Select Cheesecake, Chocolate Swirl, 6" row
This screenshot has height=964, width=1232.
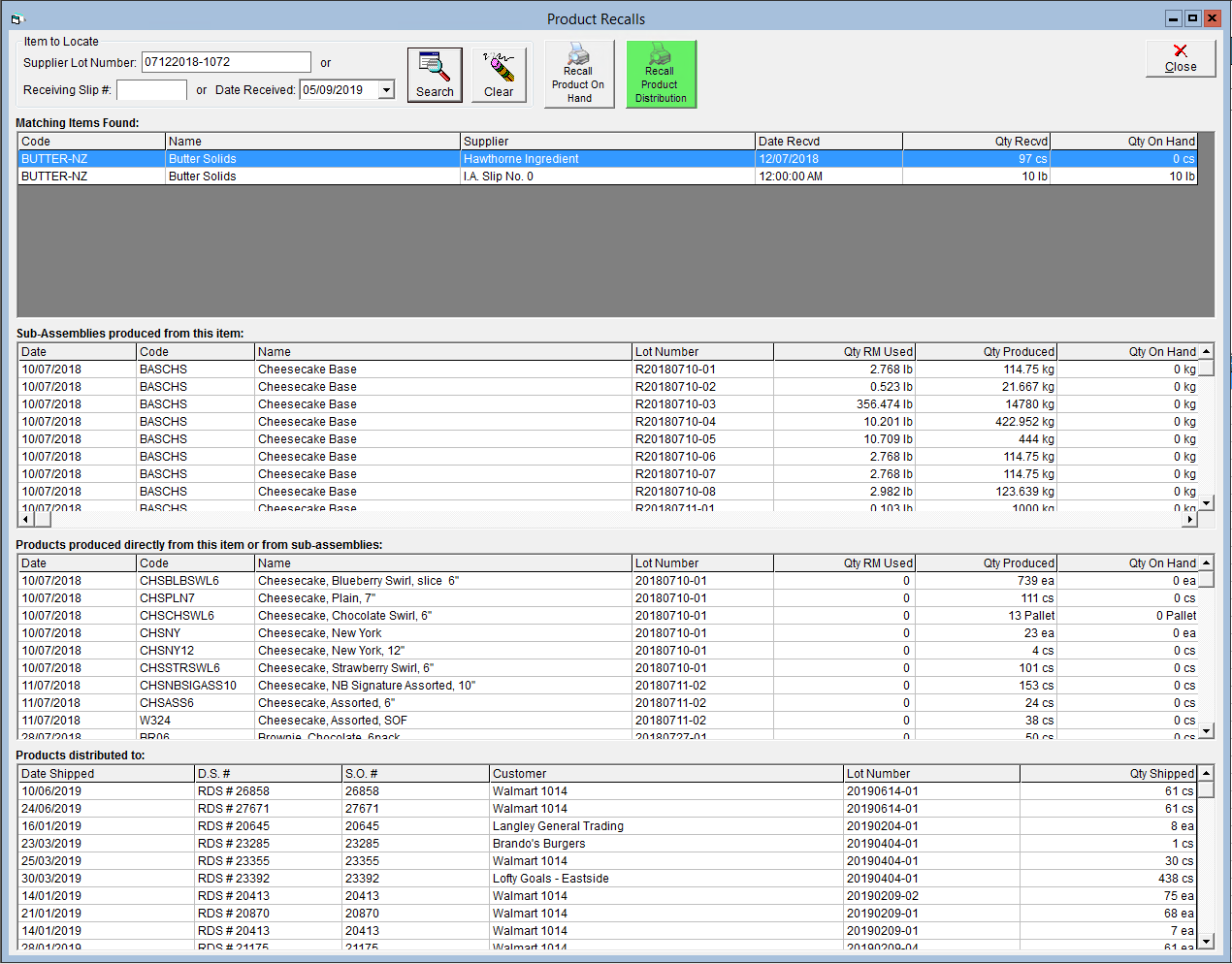(x=607, y=616)
